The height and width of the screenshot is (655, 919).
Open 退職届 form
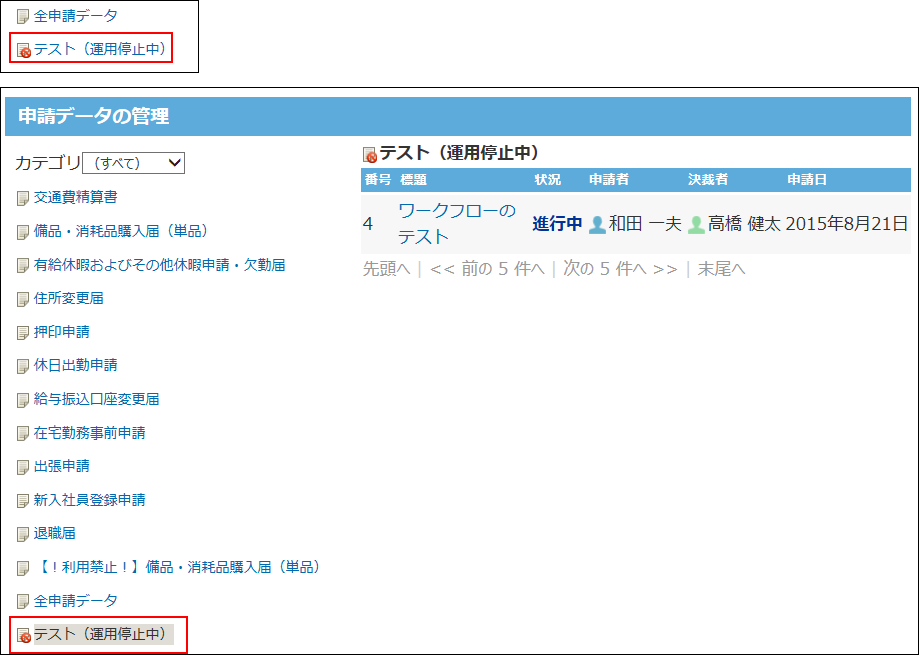(x=55, y=533)
